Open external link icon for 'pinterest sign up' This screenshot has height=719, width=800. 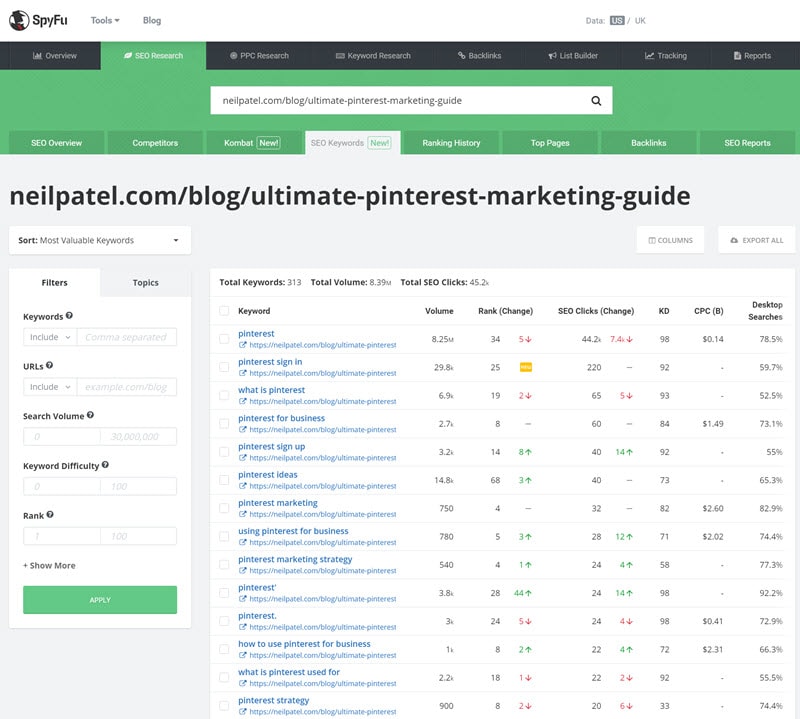[243, 458]
